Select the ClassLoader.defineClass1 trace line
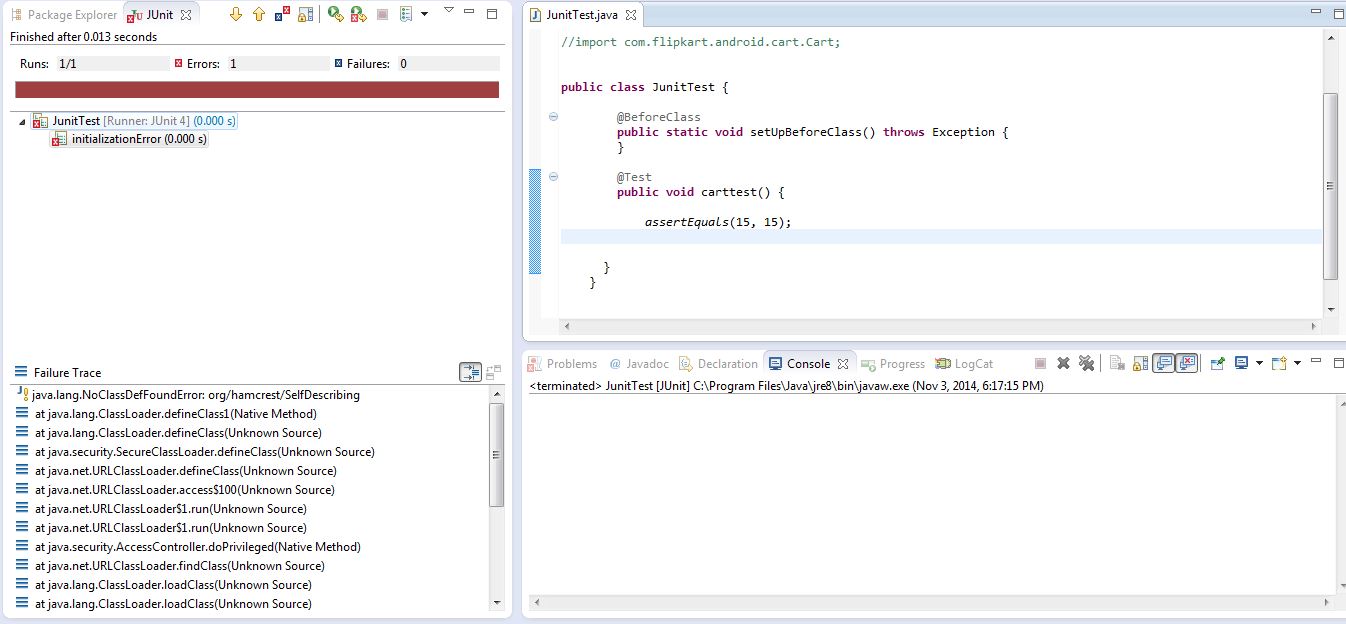Screen dimensions: 1346x624 click(166, 414)
